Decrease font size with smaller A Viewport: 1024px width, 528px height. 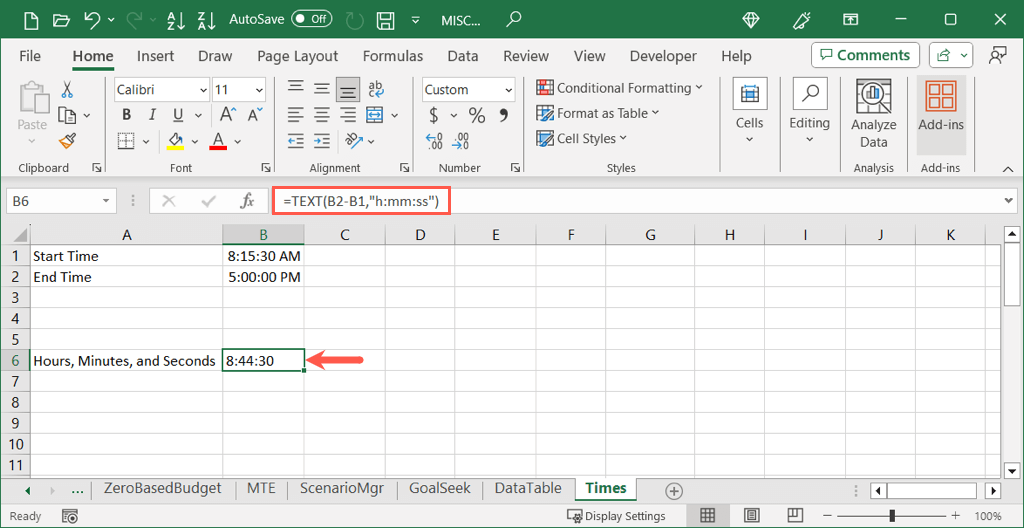click(253, 116)
